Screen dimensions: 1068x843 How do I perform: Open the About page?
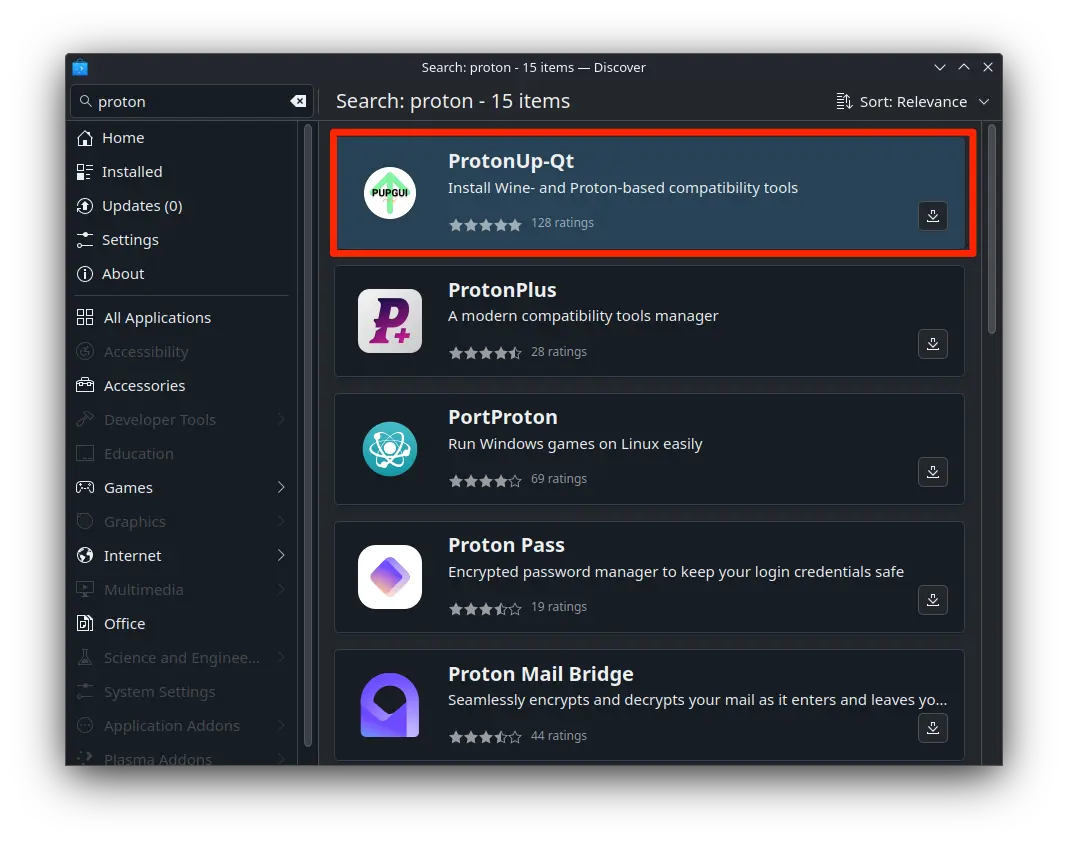pyautogui.click(x=182, y=274)
